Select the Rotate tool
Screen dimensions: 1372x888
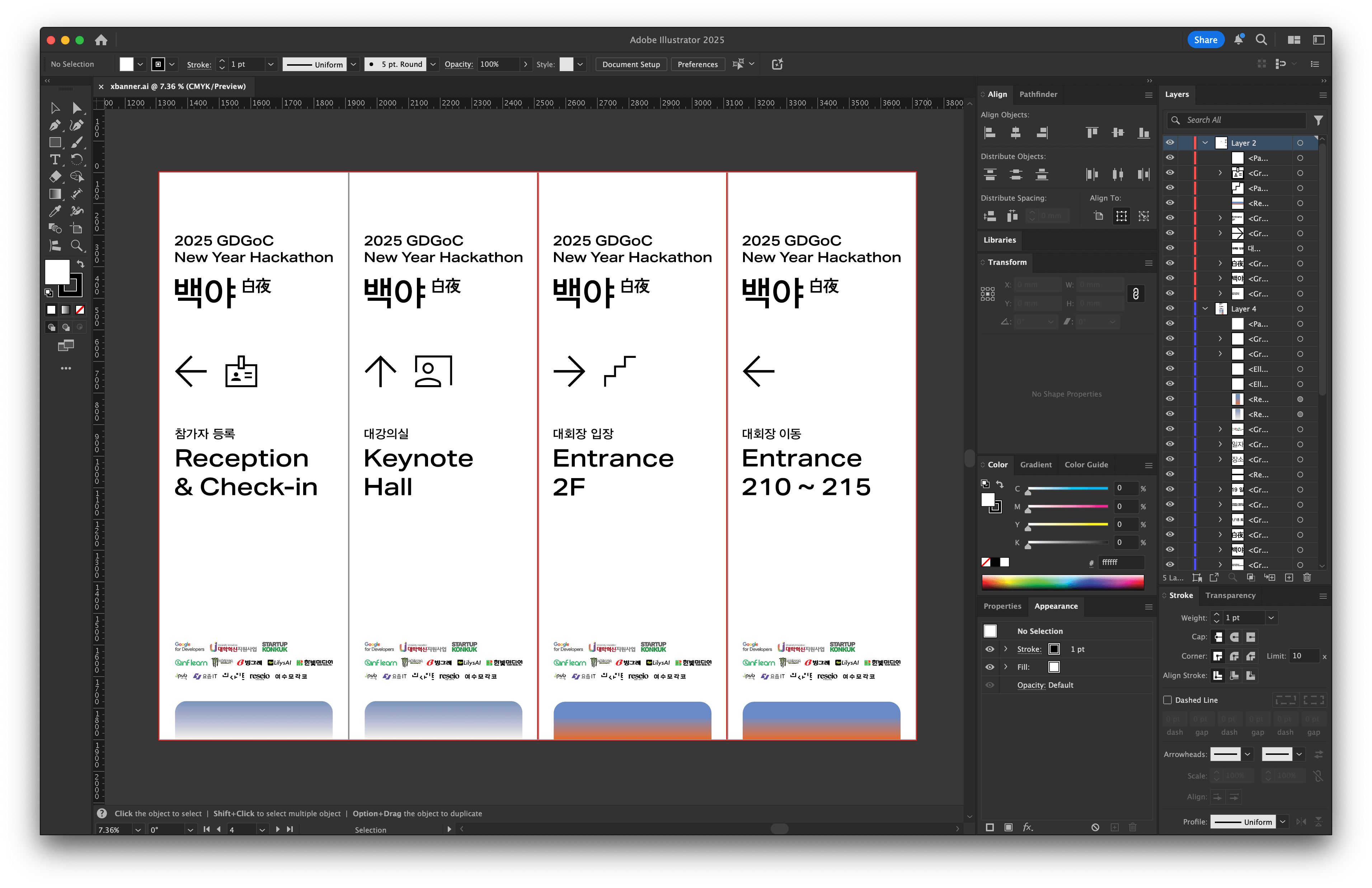(78, 160)
